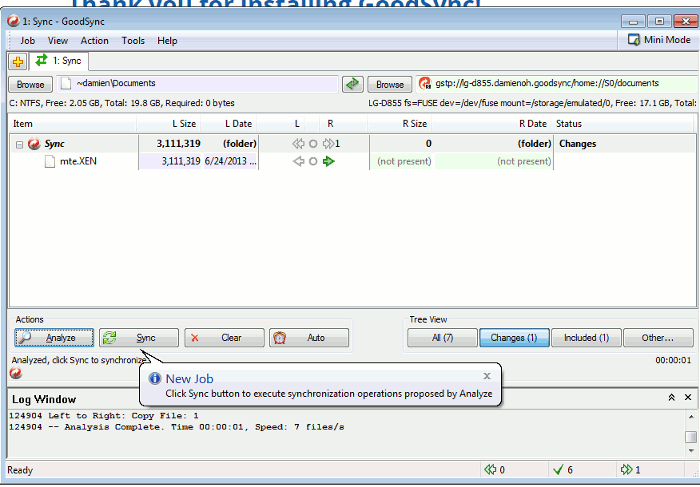Click the GoodSync icon below Analyzed status text
This screenshot has height=487, width=700.
(16, 373)
